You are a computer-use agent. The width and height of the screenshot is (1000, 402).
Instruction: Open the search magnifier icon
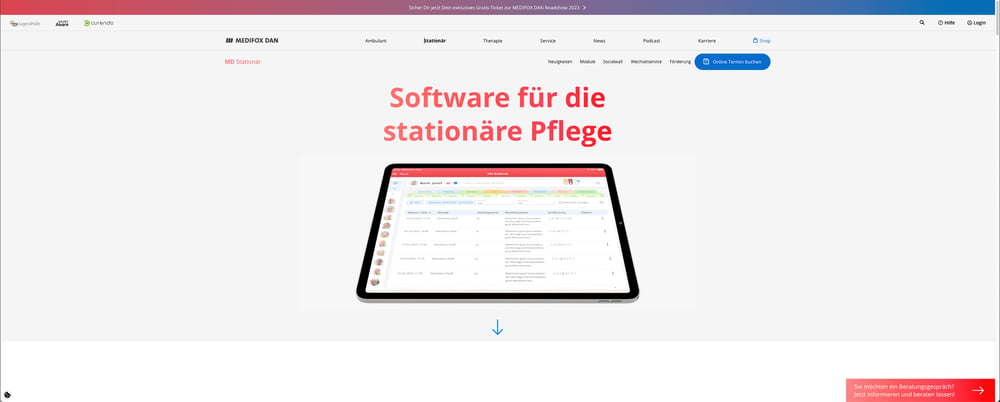coord(922,22)
